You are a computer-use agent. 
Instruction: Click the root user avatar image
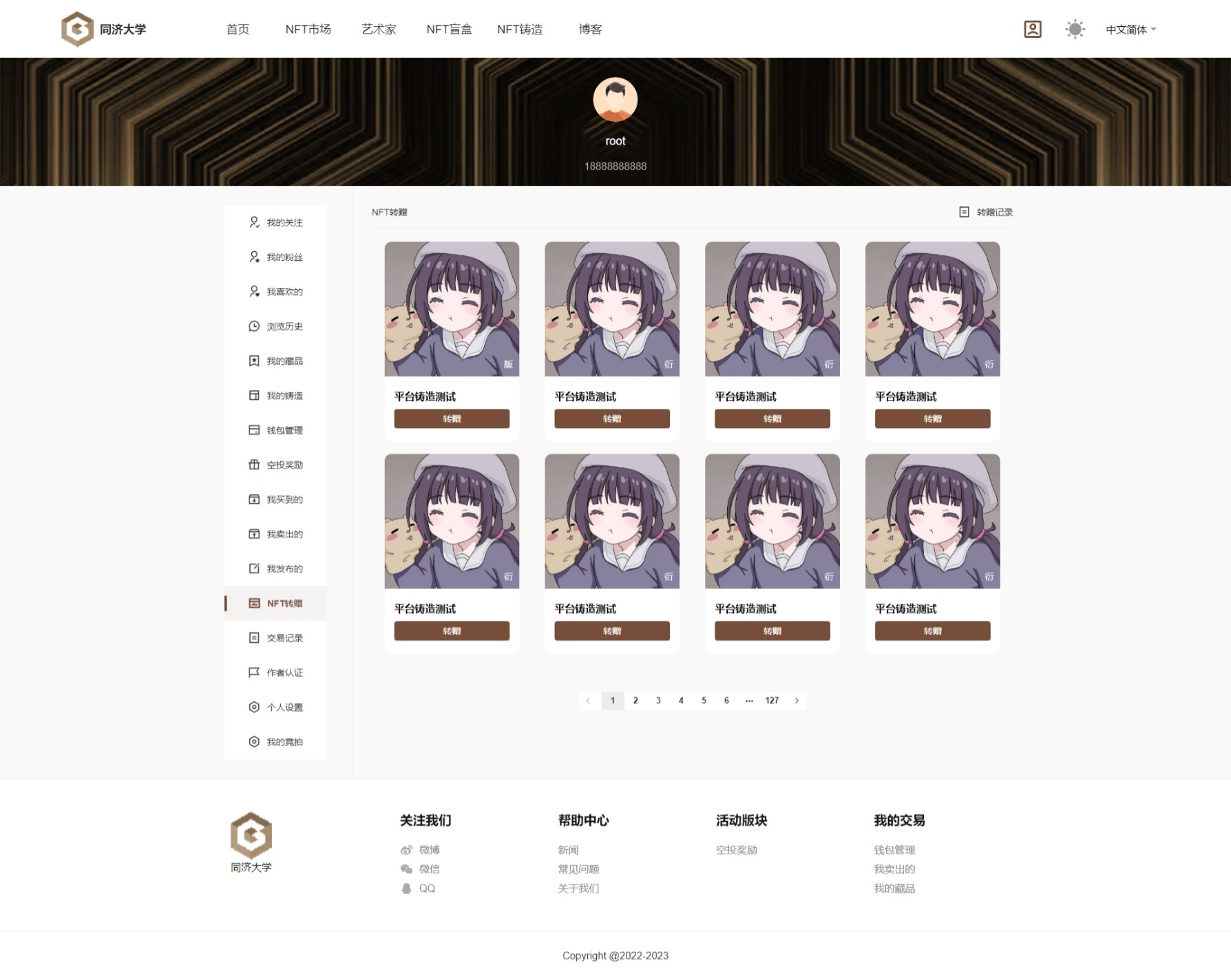(615, 99)
